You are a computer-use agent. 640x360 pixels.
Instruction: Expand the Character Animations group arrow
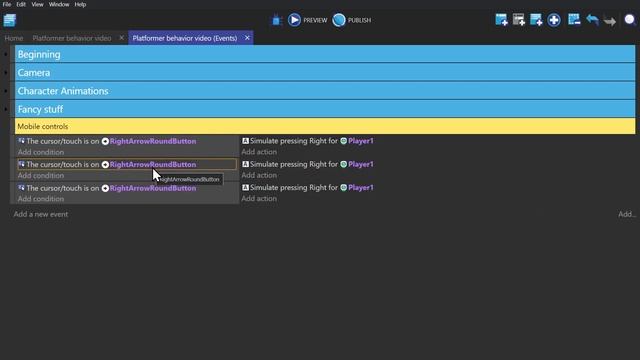point(6,91)
